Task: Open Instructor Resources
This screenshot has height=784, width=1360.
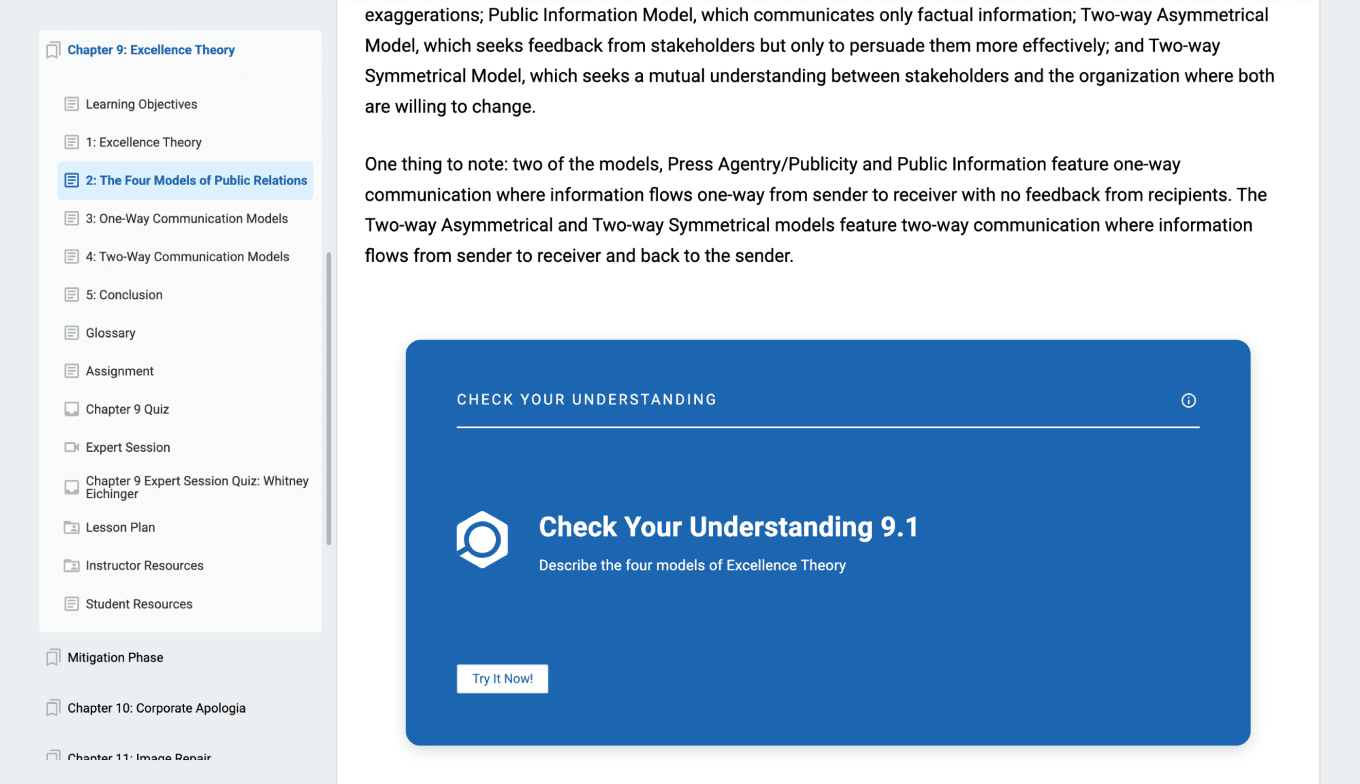Action: [144, 565]
